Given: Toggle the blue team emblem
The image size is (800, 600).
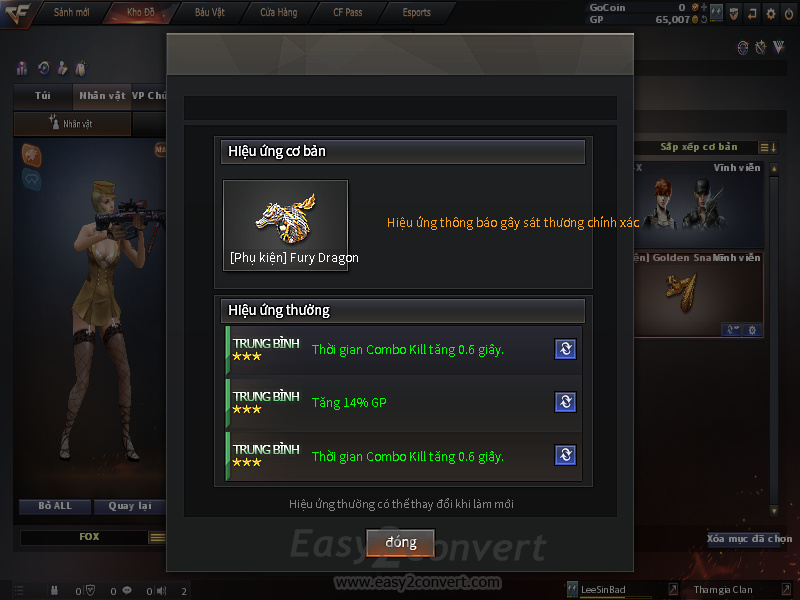Looking at the screenshot, I should pos(32,180).
